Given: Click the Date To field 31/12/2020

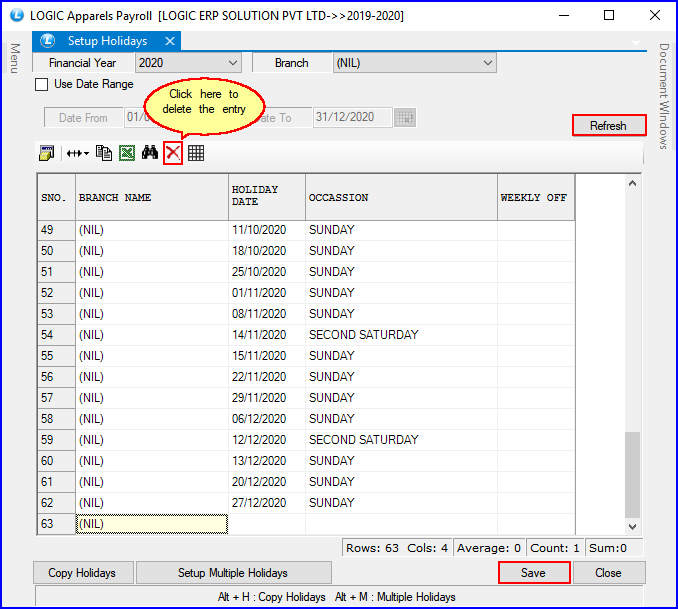Looking at the screenshot, I should click(x=352, y=117).
